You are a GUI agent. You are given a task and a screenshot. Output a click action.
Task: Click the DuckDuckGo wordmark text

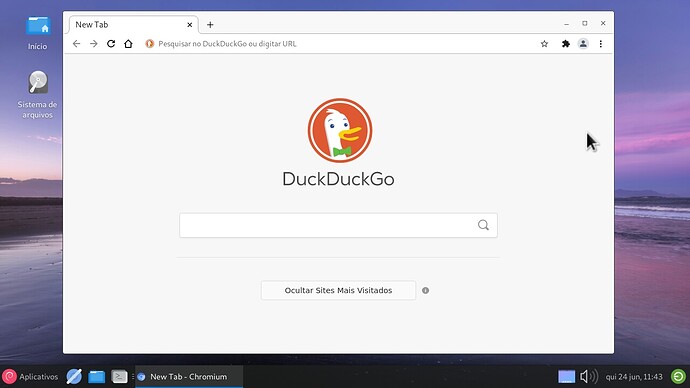[338, 179]
